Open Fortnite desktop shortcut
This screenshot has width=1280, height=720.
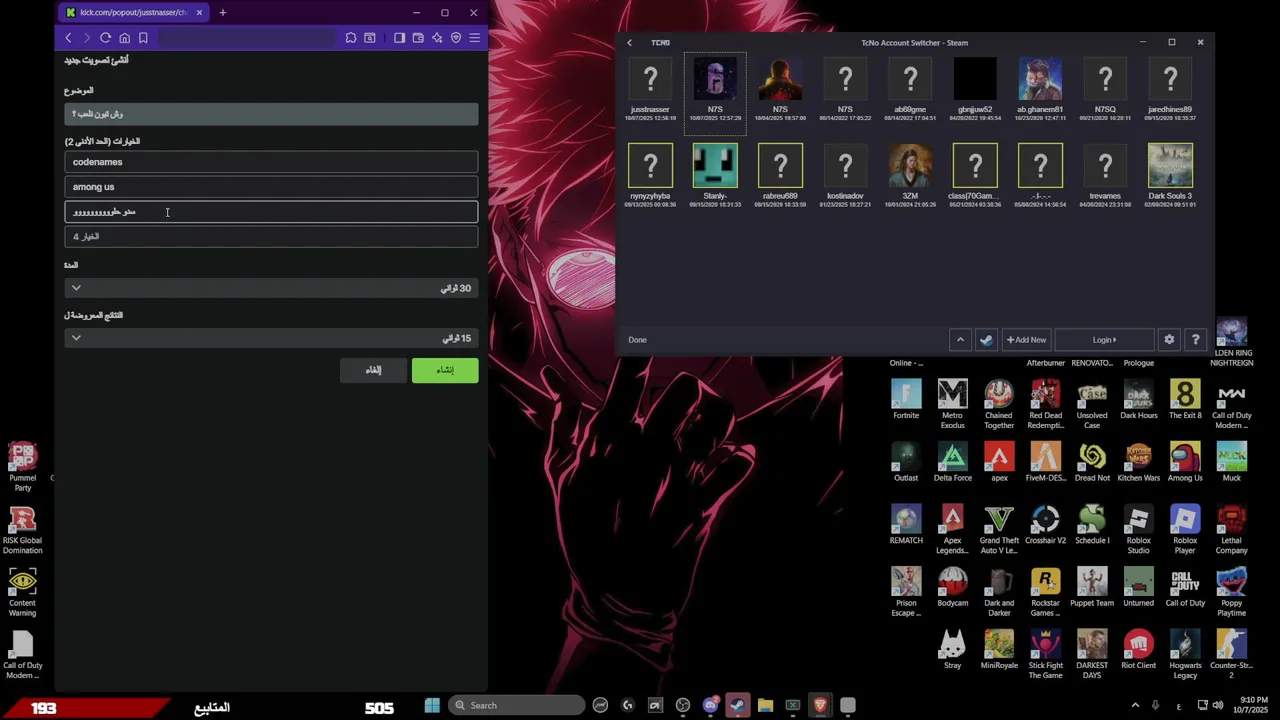pos(906,399)
